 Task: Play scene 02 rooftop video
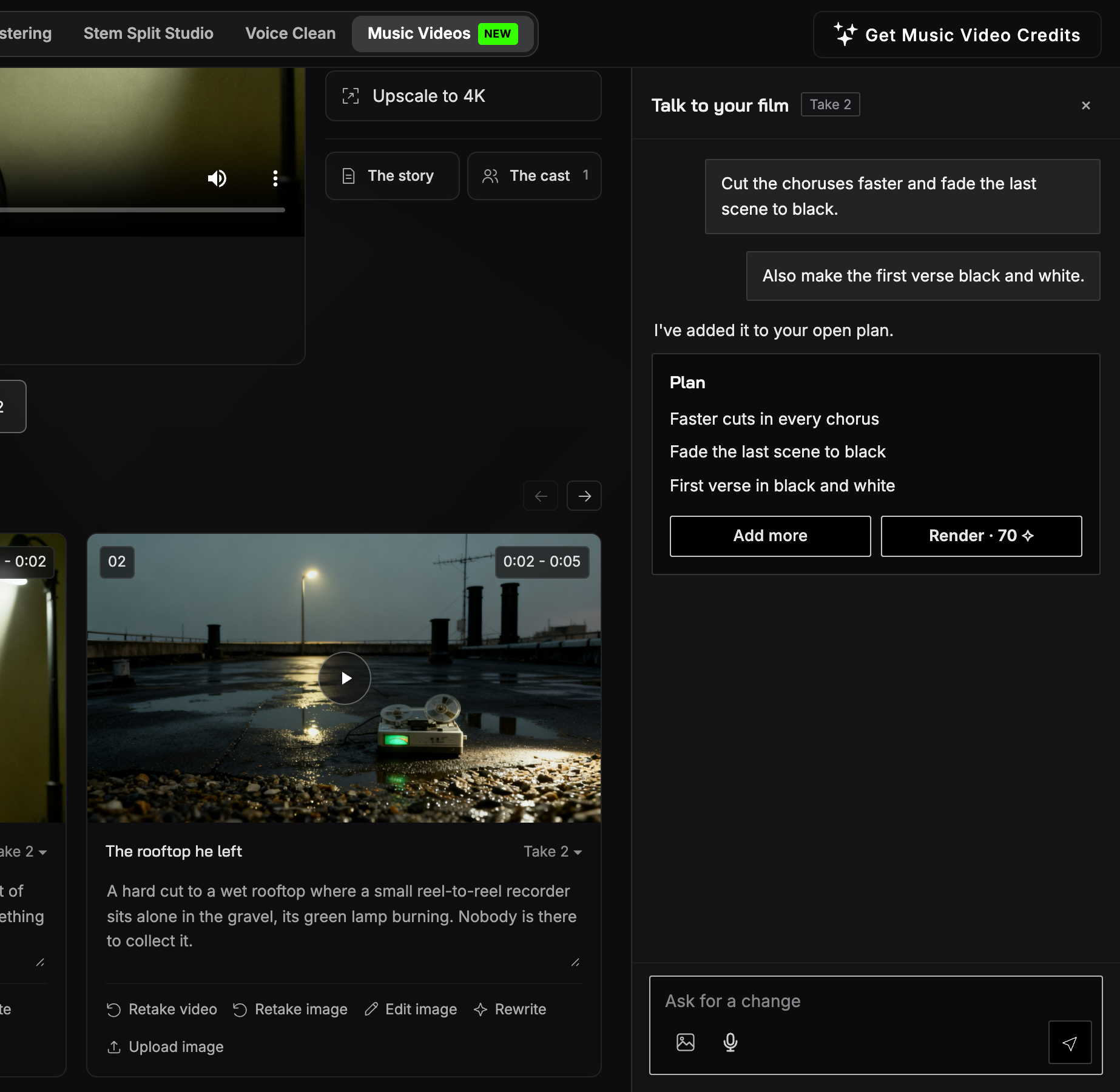345,678
